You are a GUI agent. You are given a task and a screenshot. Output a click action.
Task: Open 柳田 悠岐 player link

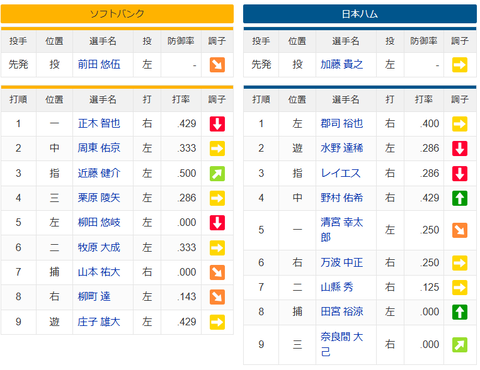[x=99, y=222]
